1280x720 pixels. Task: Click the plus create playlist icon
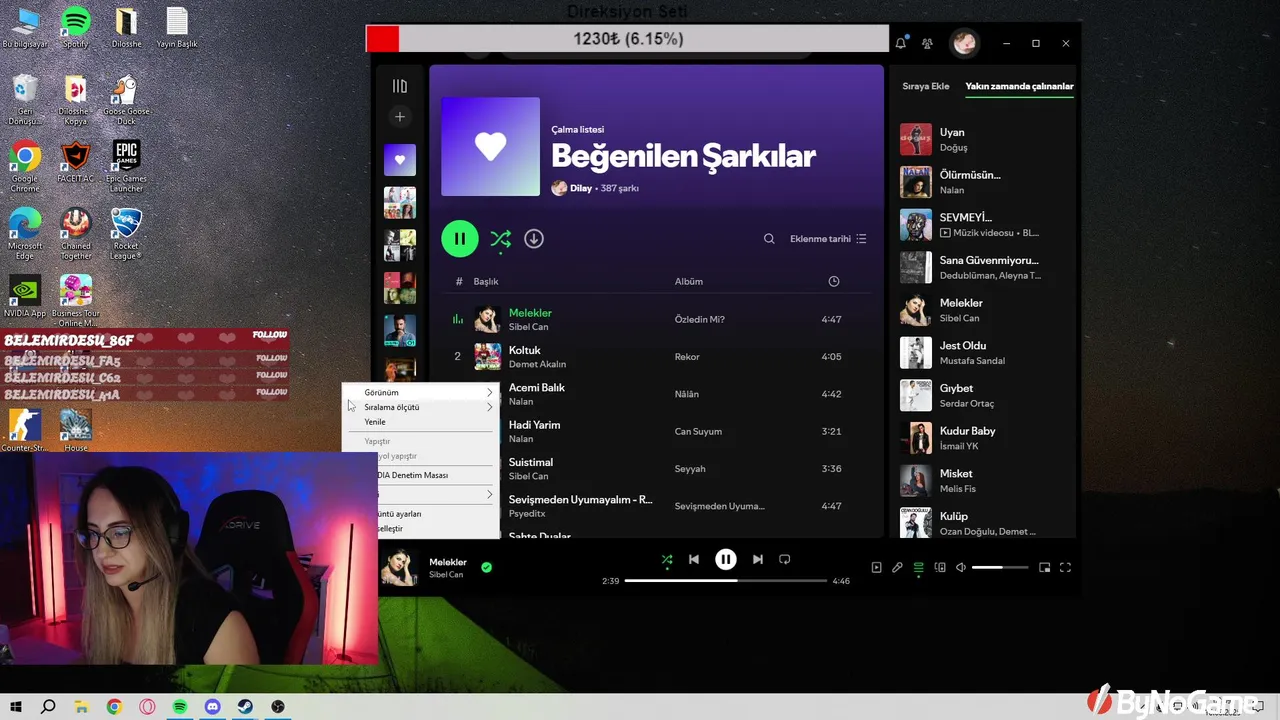[x=400, y=117]
